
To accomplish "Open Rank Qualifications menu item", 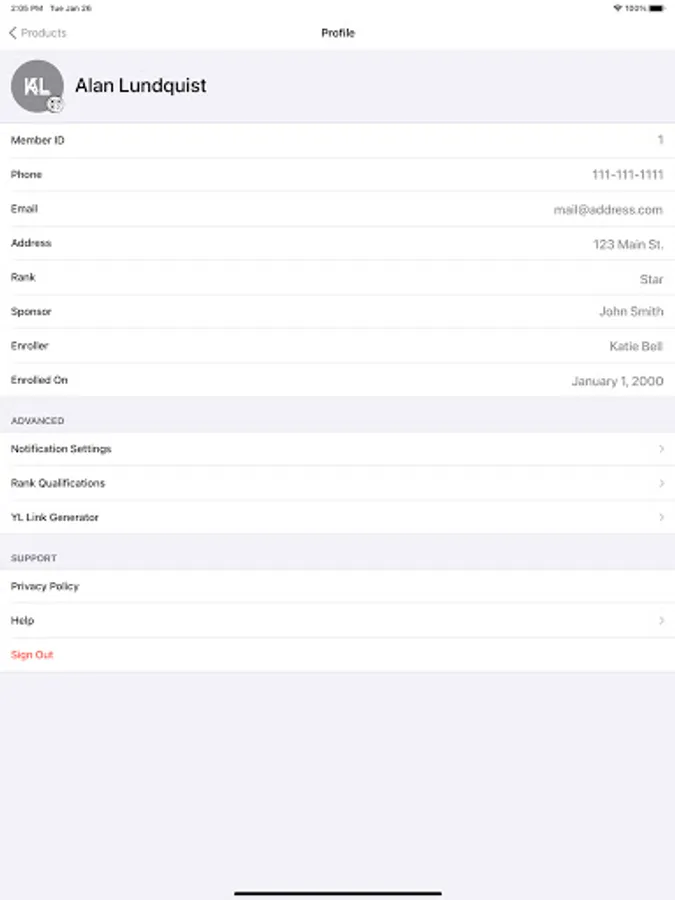I will point(338,483).
